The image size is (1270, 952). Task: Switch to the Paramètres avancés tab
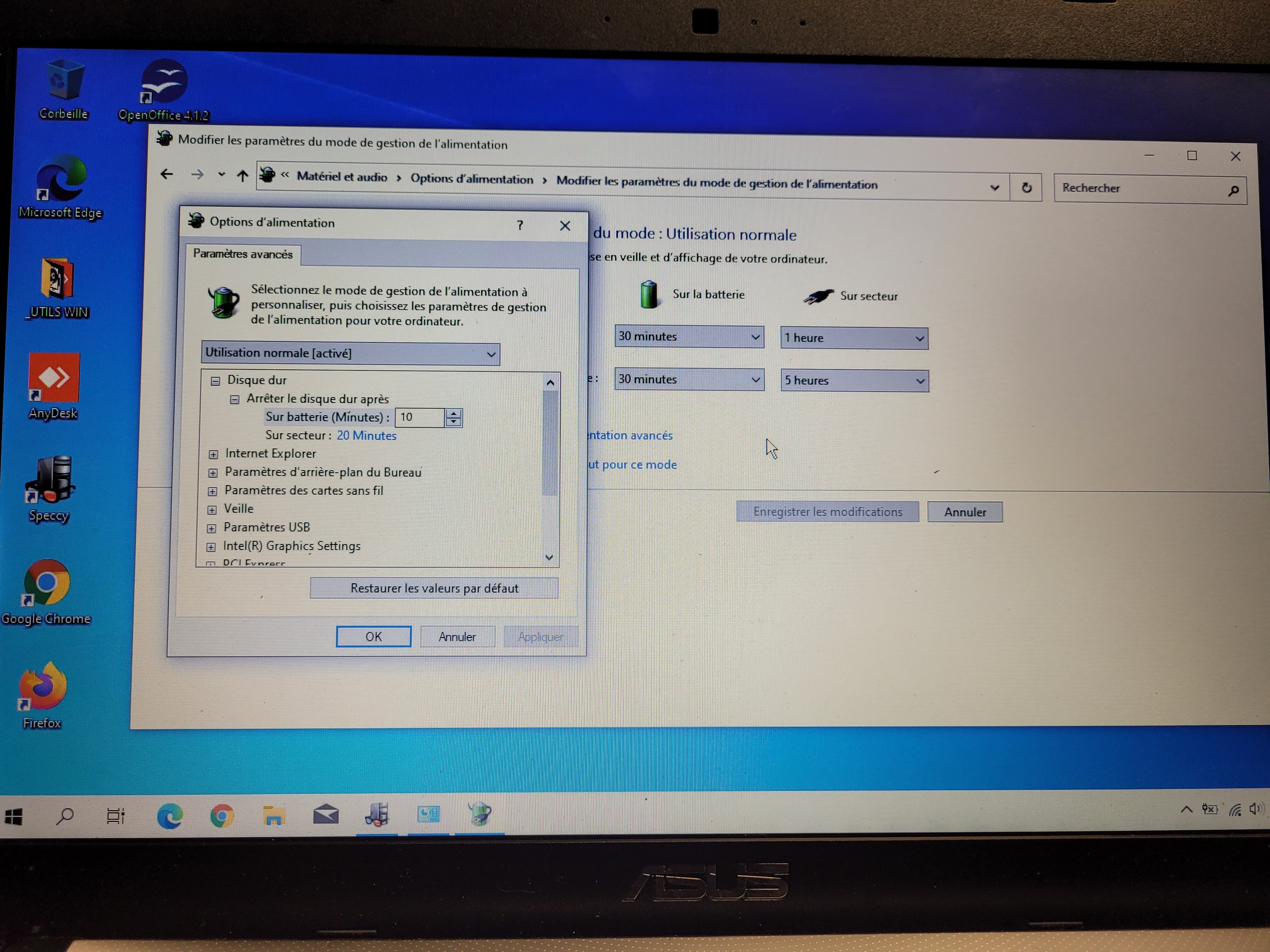[x=243, y=254]
